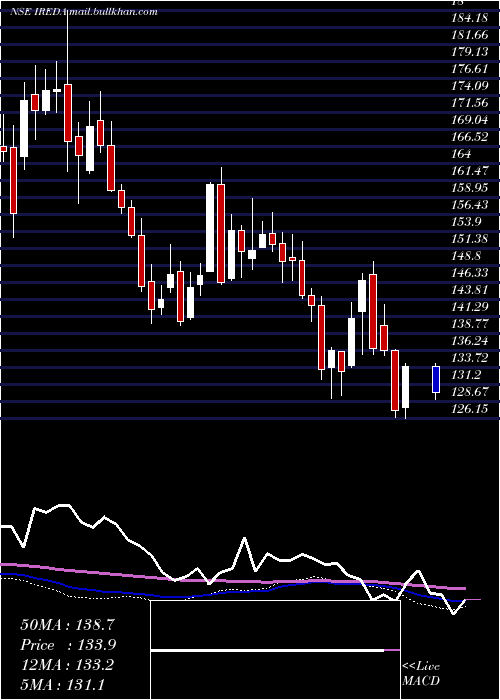Image resolution: width=500 pixels, height=700 pixels.
Task: Click the 143.81 price axis label
Action: click(x=470, y=289)
